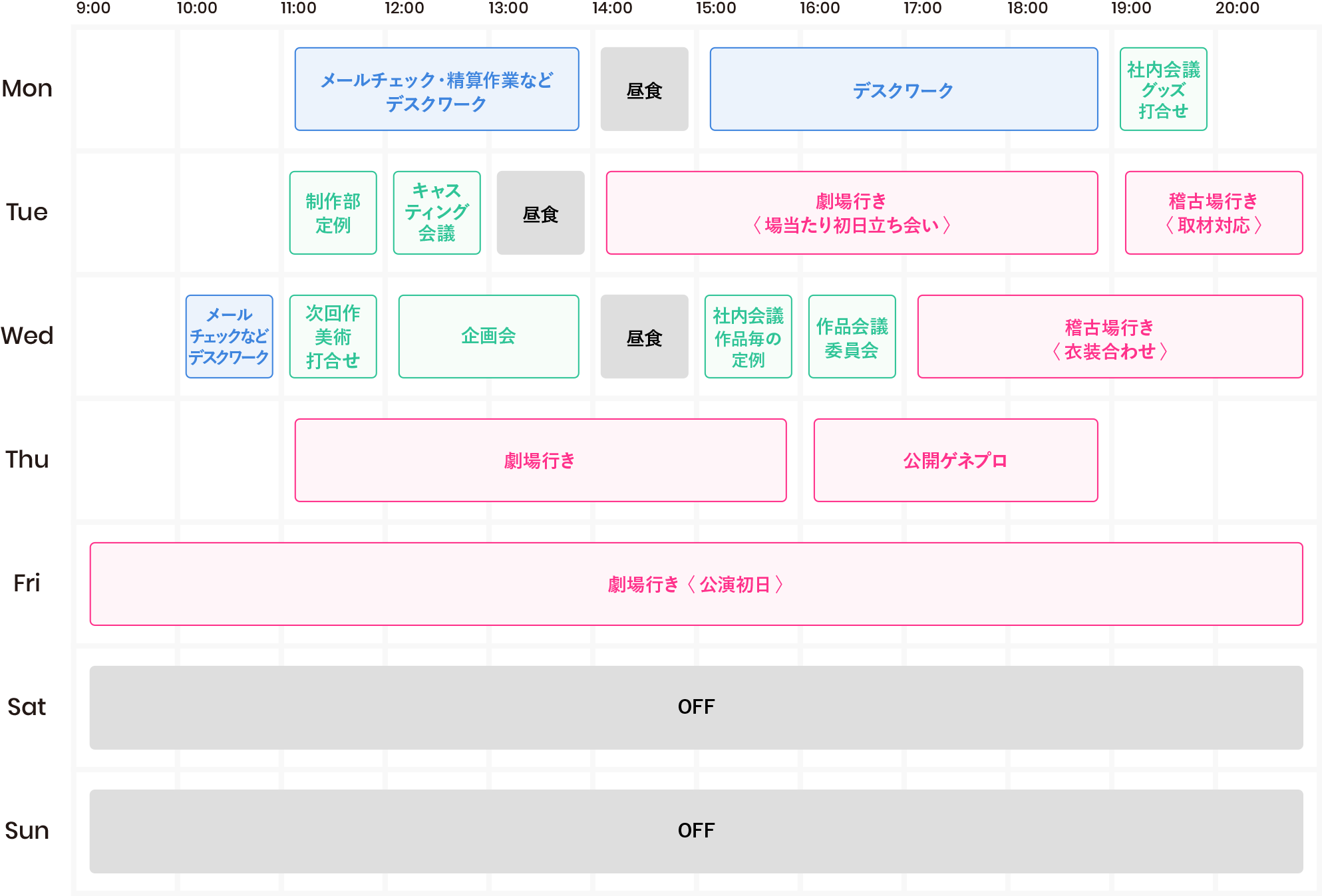This screenshot has width=1322, height=896.
Task: Open 劇場行き〈場当たり初日立ち会い〉 event
Action: (x=852, y=213)
